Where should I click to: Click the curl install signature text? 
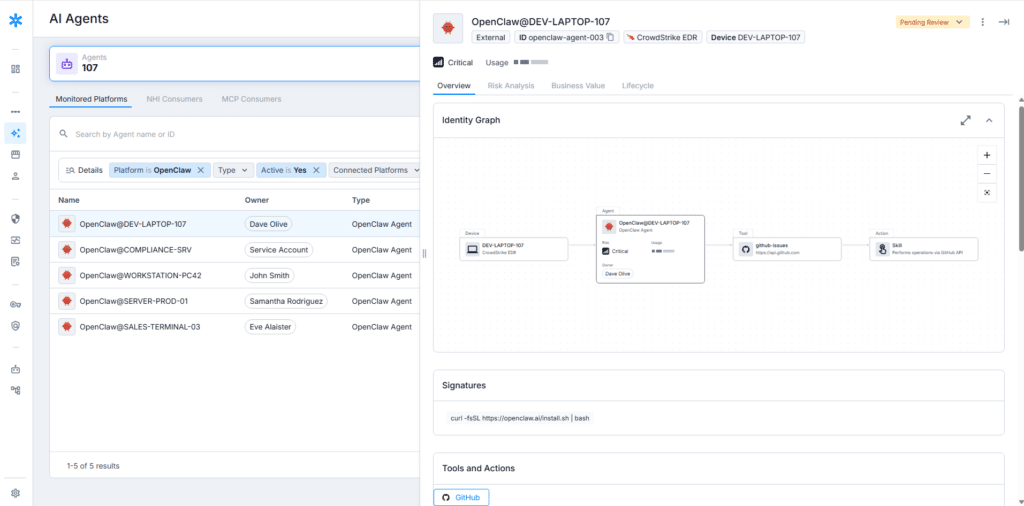(x=520, y=418)
